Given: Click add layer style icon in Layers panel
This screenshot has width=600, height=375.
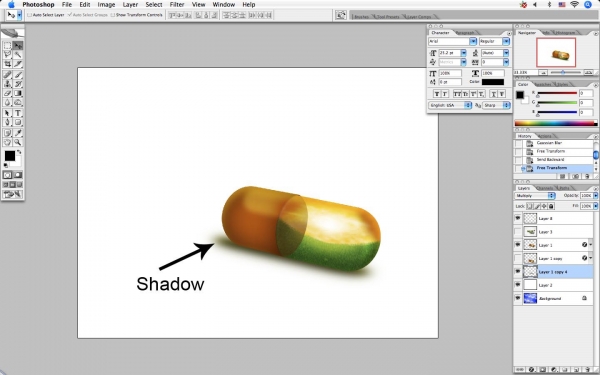Looking at the screenshot, I should coord(531,370).
